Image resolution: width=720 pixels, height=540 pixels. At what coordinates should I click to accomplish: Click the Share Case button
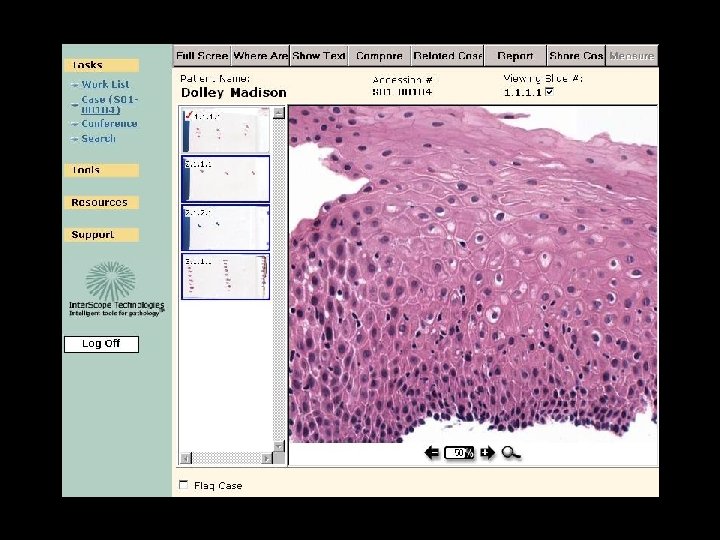pyautogui.click(x=576, y=56)
